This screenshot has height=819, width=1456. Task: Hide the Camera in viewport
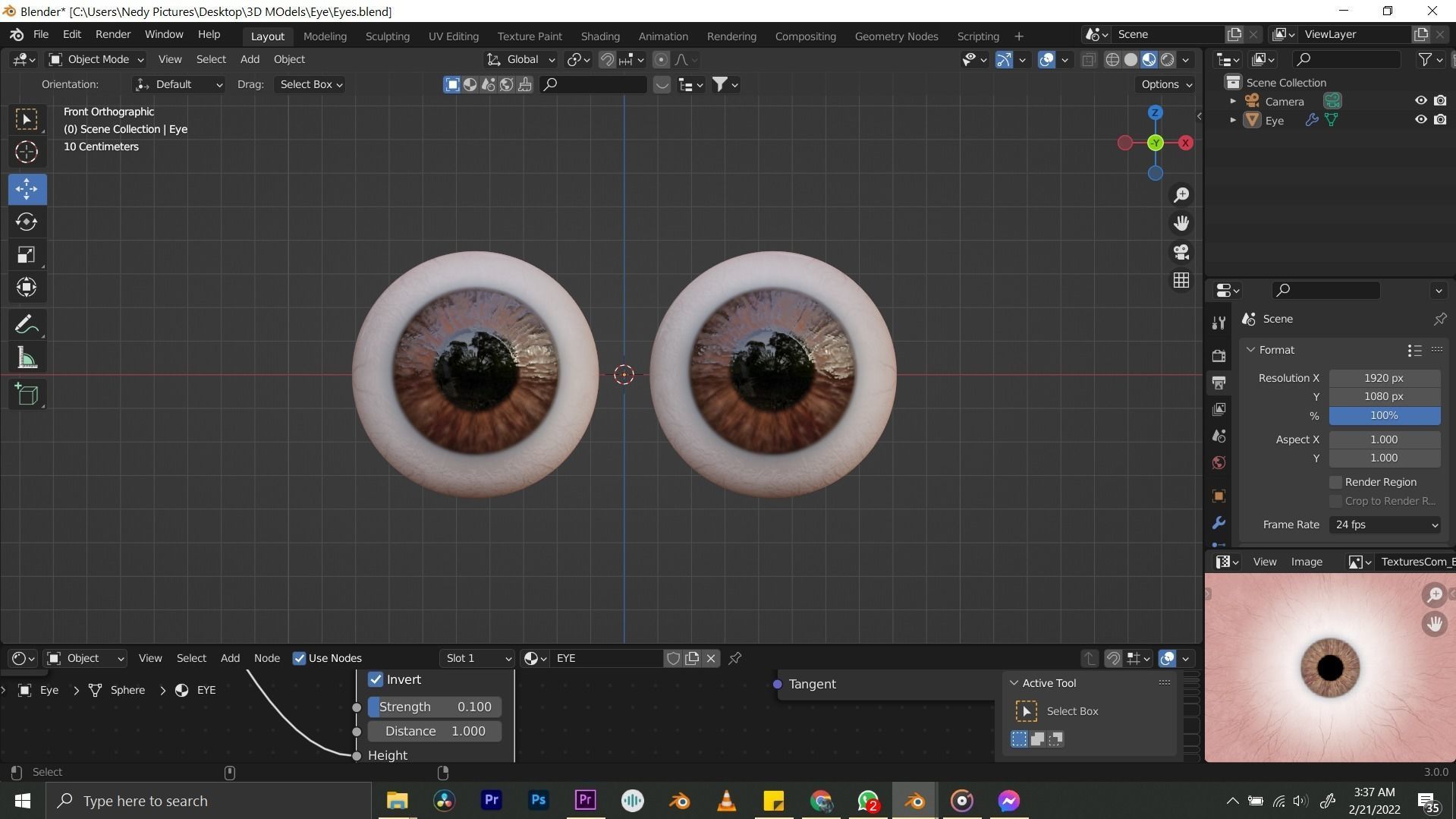[x=1420, y=100]
